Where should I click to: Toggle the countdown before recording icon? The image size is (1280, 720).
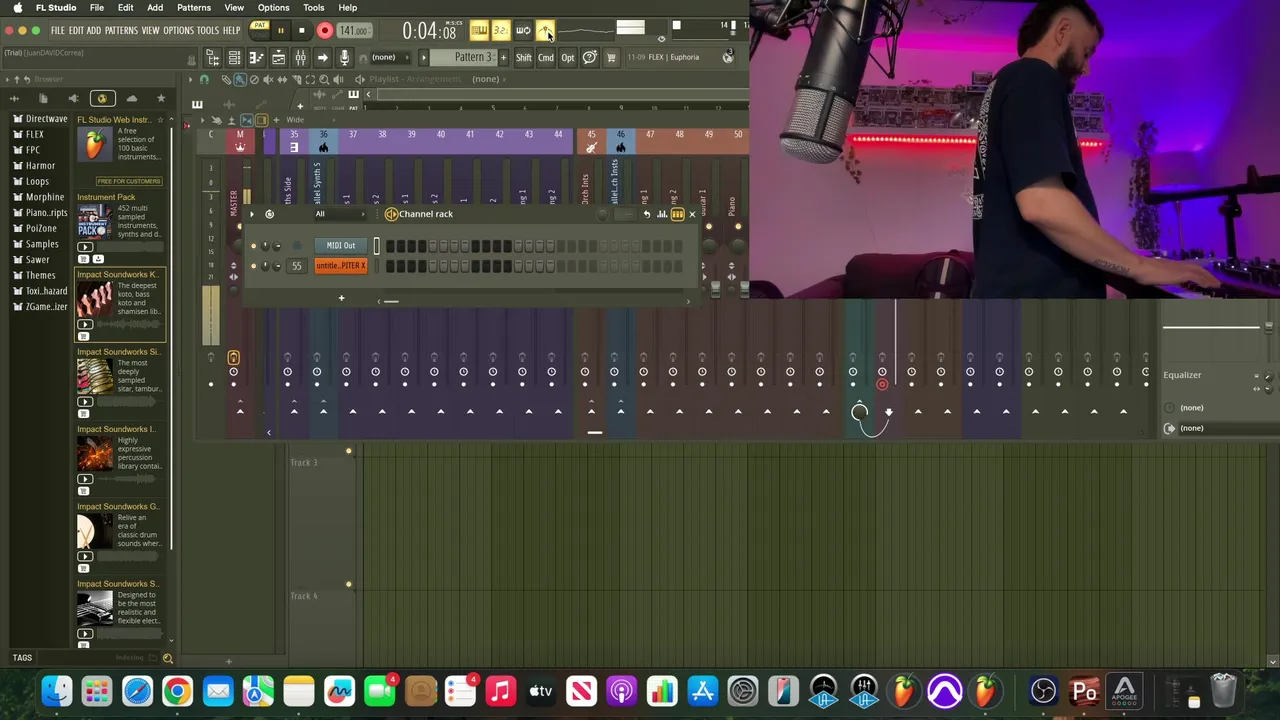click(501, 31)
